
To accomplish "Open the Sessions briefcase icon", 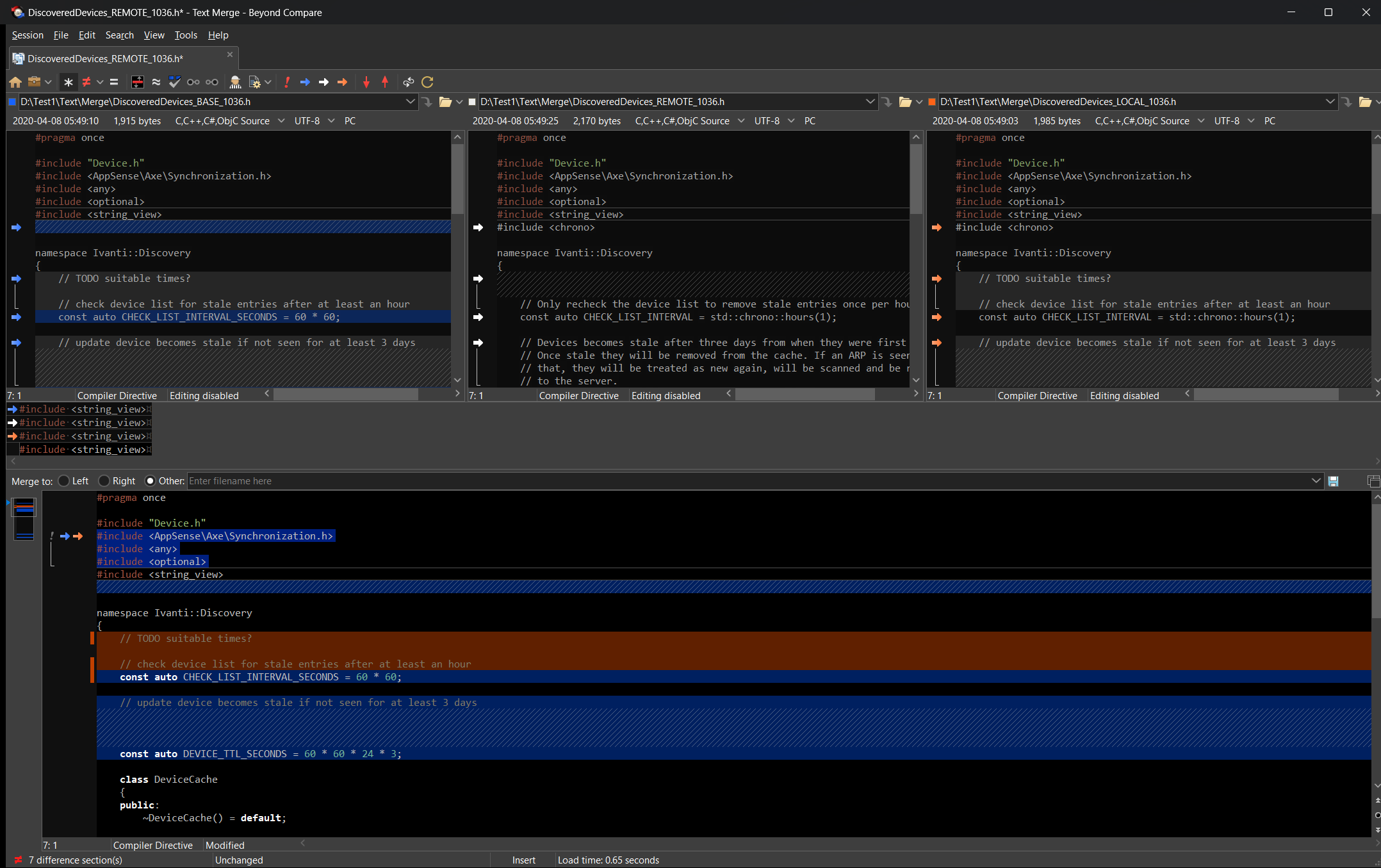I will click(x=34, y=82).
